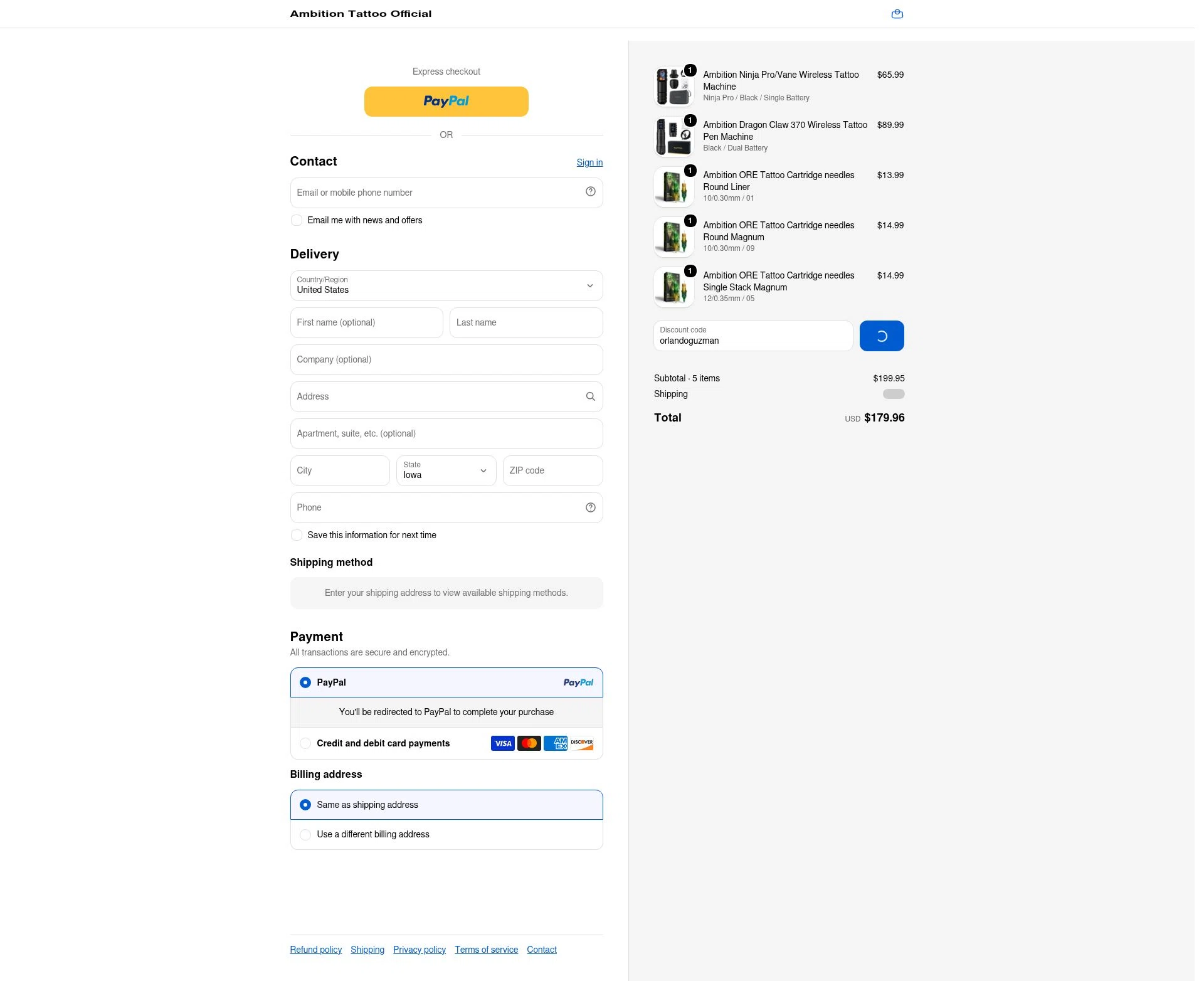The image size is (1204, 981).
Task: Click the quantity badge on Ninja Pro thumbnail
Action: [690, 70]
